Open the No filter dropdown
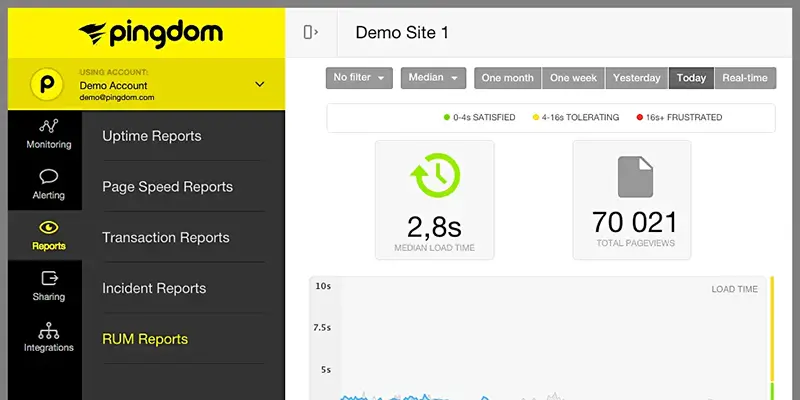This screenshot has width=800, height=400. click(x=359, y=78)
